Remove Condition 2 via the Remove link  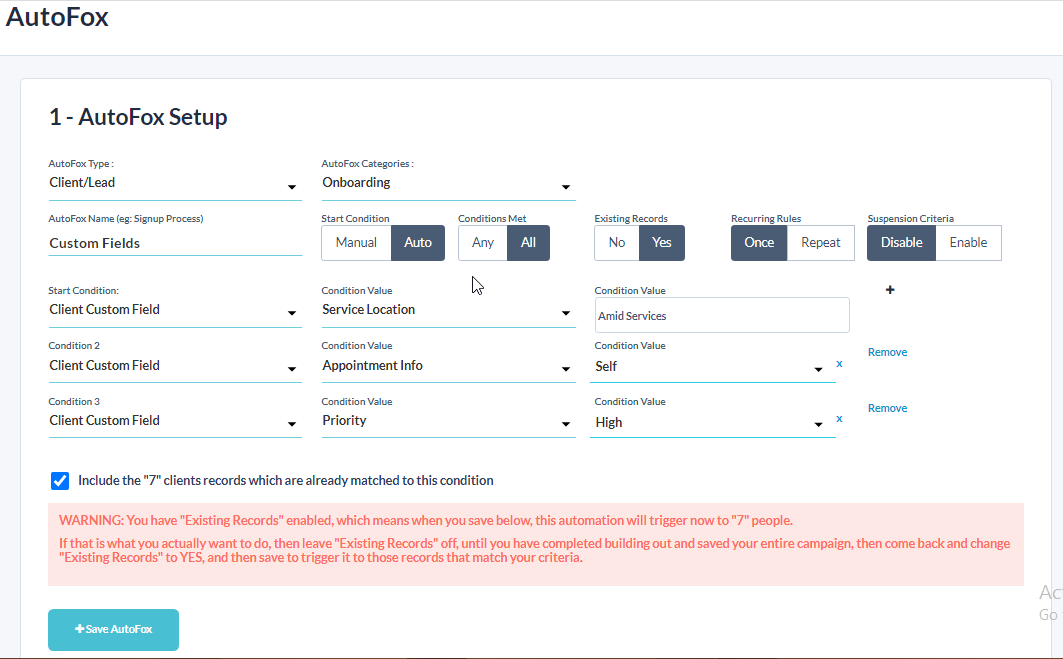coord(887,352)
